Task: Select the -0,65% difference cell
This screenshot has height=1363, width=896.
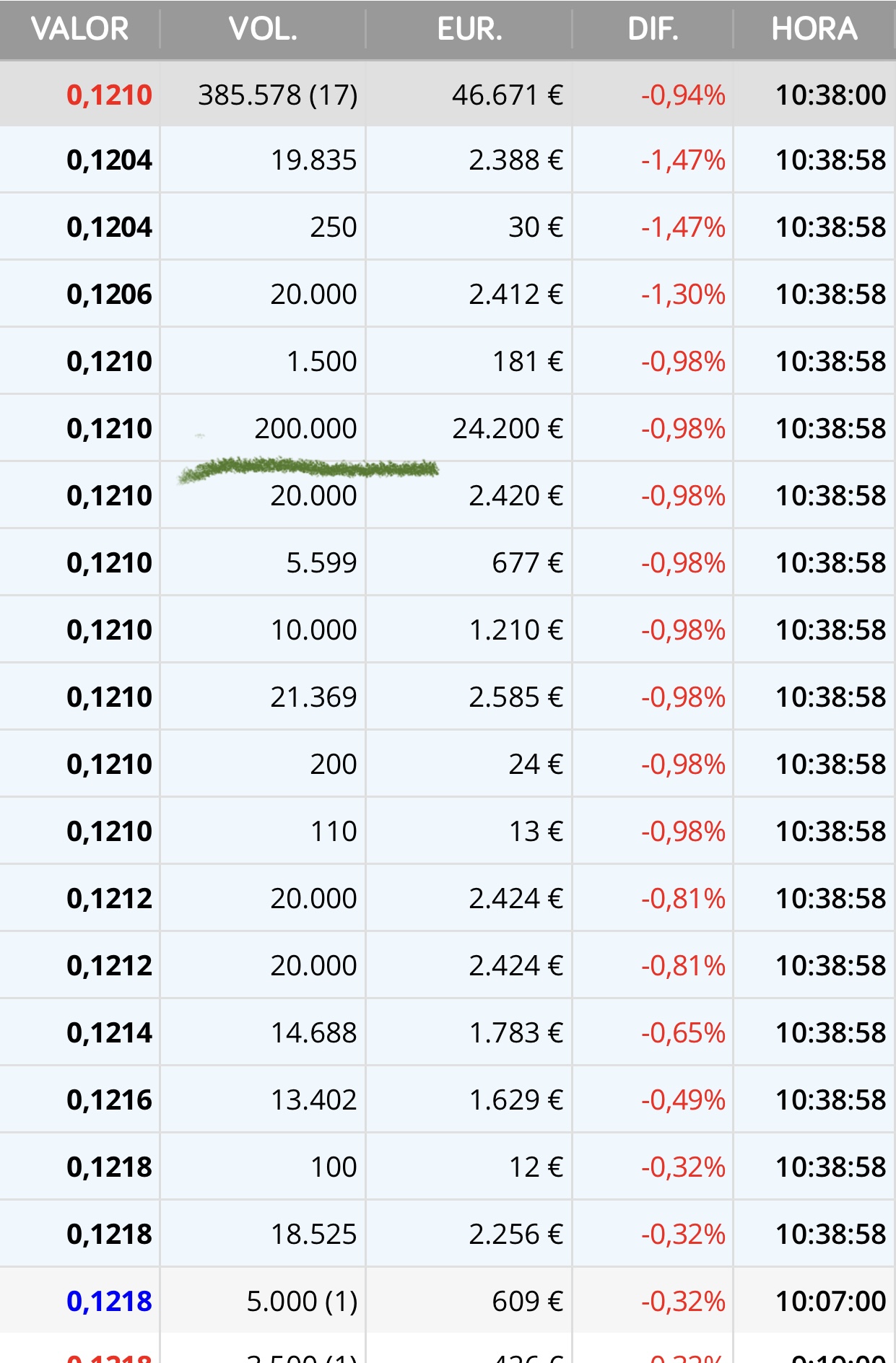Action: click(683, 1032)
